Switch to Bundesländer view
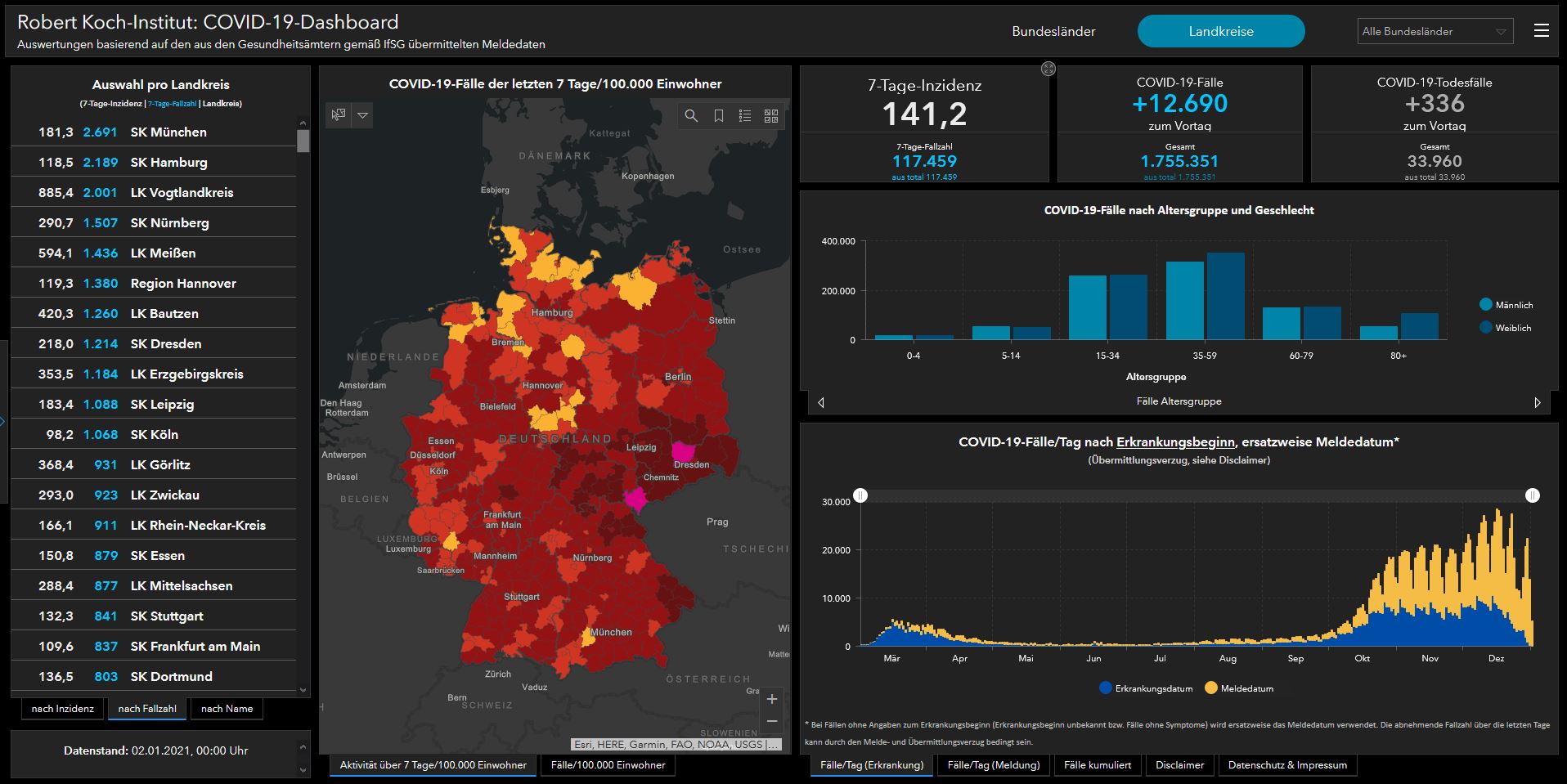 point(1053,32)
